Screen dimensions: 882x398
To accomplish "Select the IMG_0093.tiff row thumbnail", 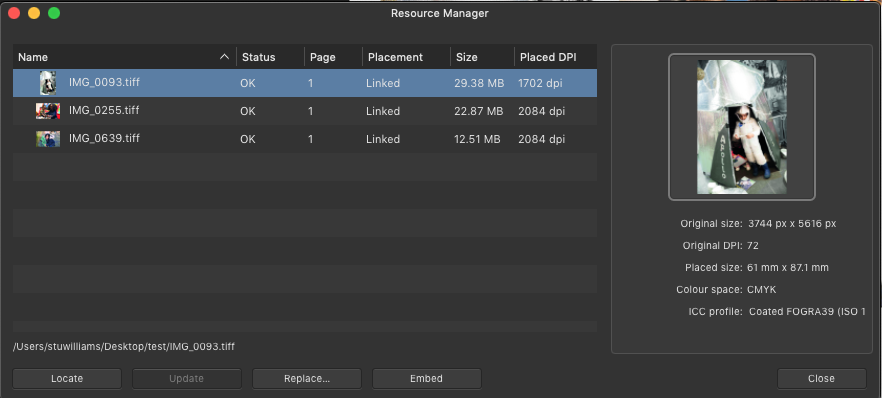I will click(48, 83).
